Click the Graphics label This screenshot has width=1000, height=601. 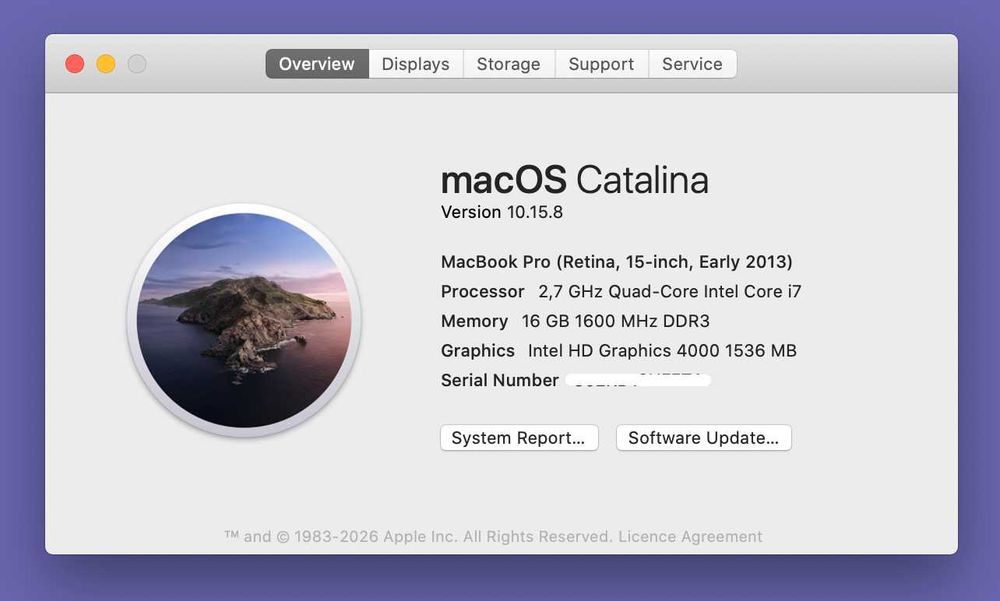click(x=477, y=351)
